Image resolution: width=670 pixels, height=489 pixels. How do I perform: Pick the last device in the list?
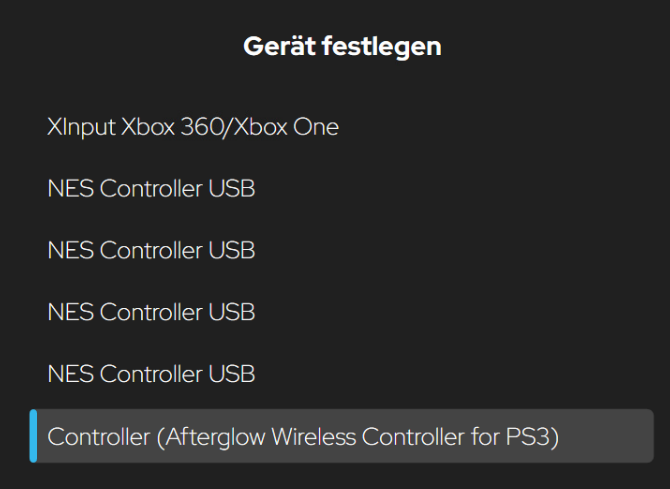point(303,436)
